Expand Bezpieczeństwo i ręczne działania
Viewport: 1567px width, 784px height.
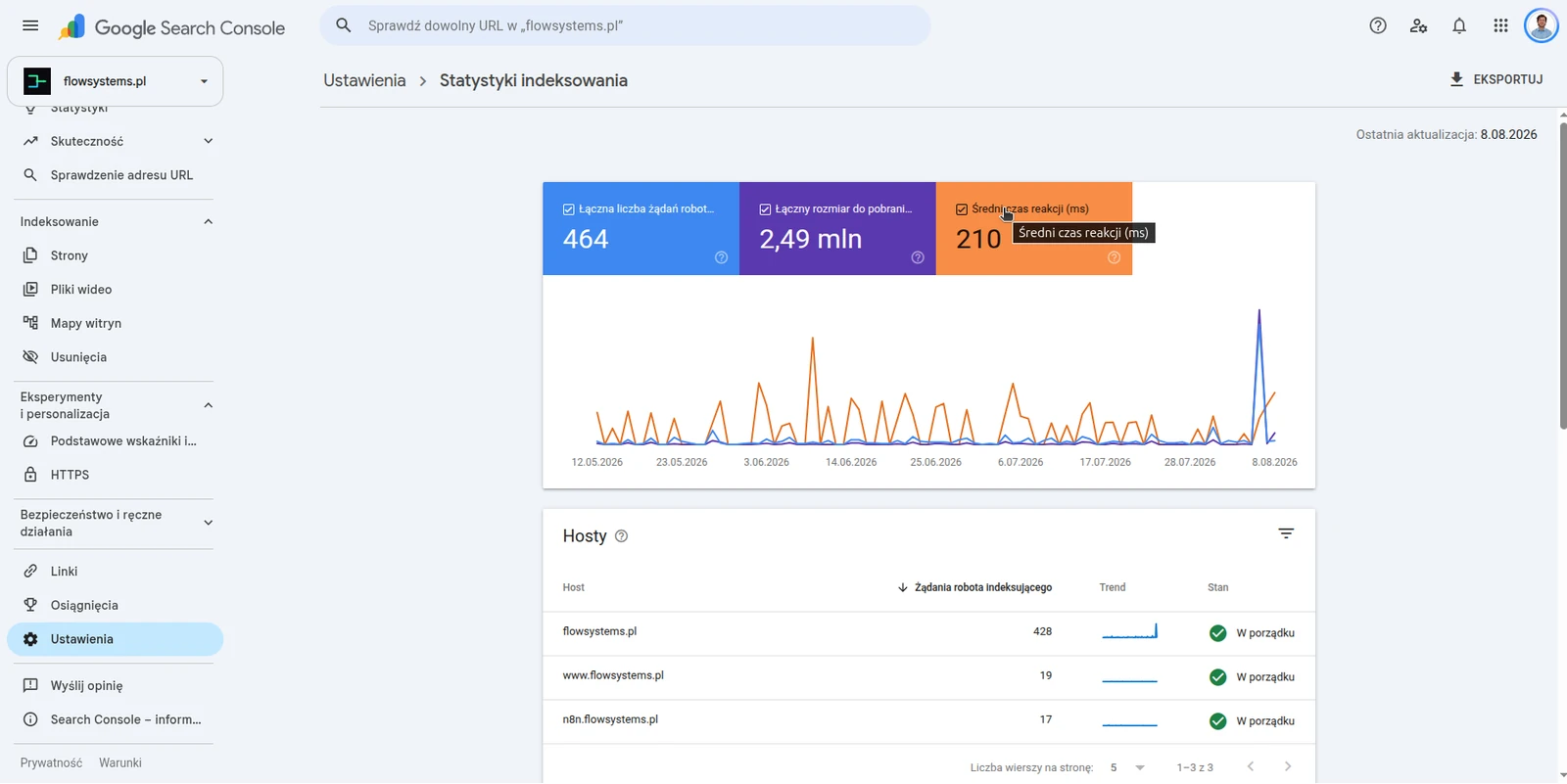208,523
